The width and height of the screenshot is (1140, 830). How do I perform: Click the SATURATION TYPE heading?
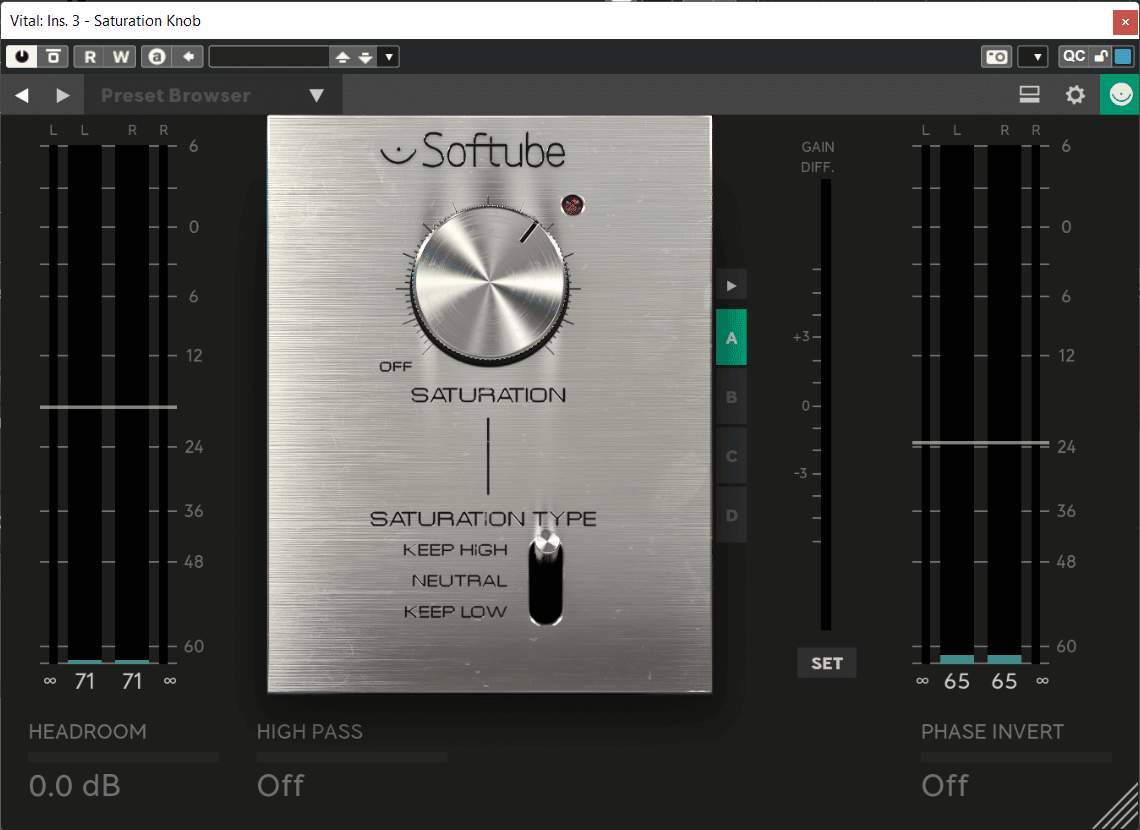coord(483,519)
